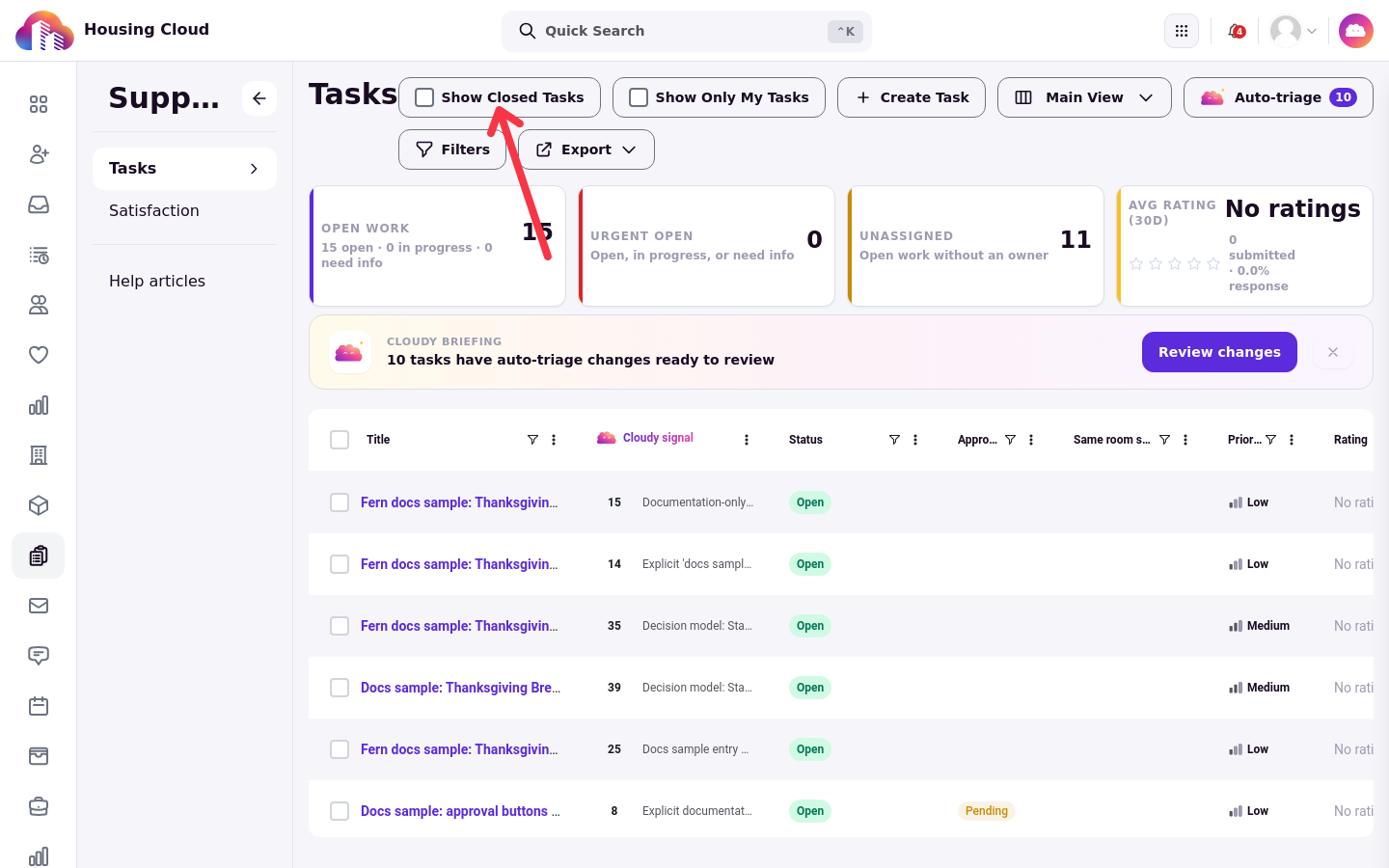The image size is (1389, 868).
Task: Click the Status column filter icon
Action: [894, 440]
